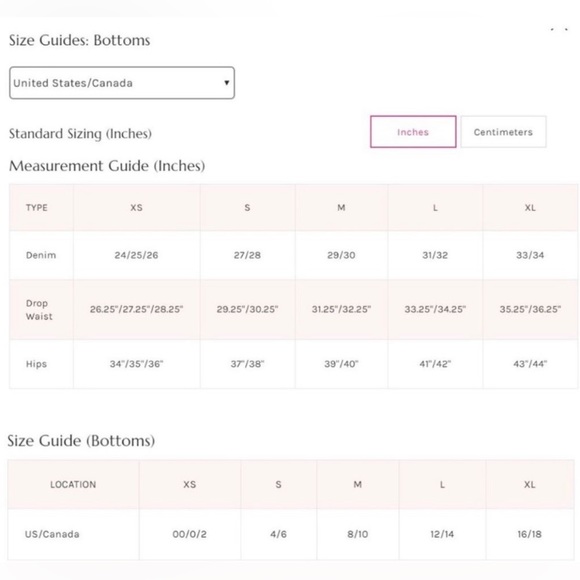Viewport: 580px width, 580px height.
Task: Select the Hips row label
Action: [x=36, y=364]
